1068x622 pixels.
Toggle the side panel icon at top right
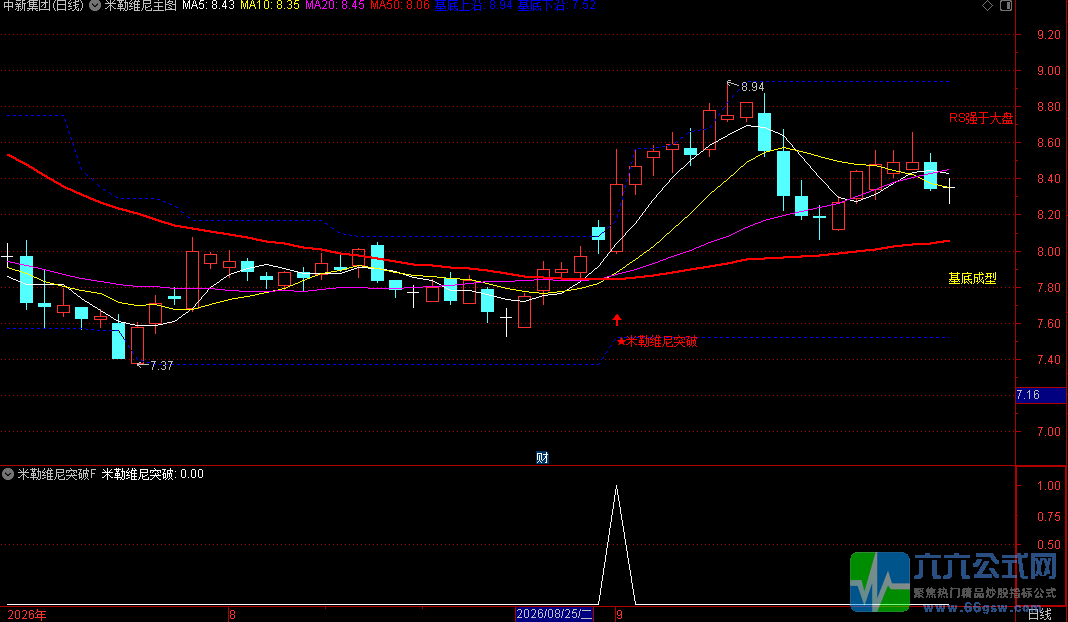click(1006, 5)
